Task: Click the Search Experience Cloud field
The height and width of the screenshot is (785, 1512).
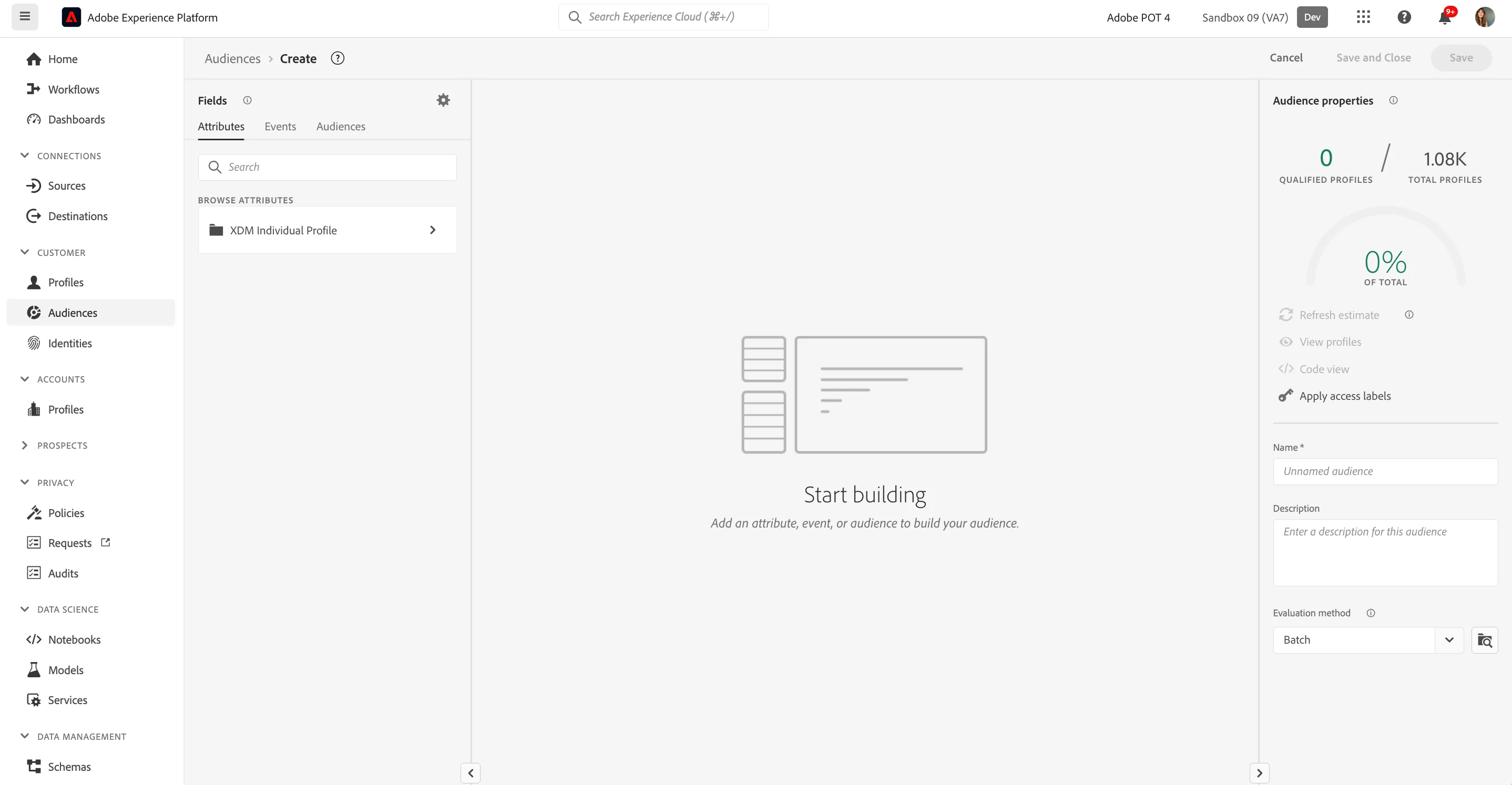Action: click(662, 17)
